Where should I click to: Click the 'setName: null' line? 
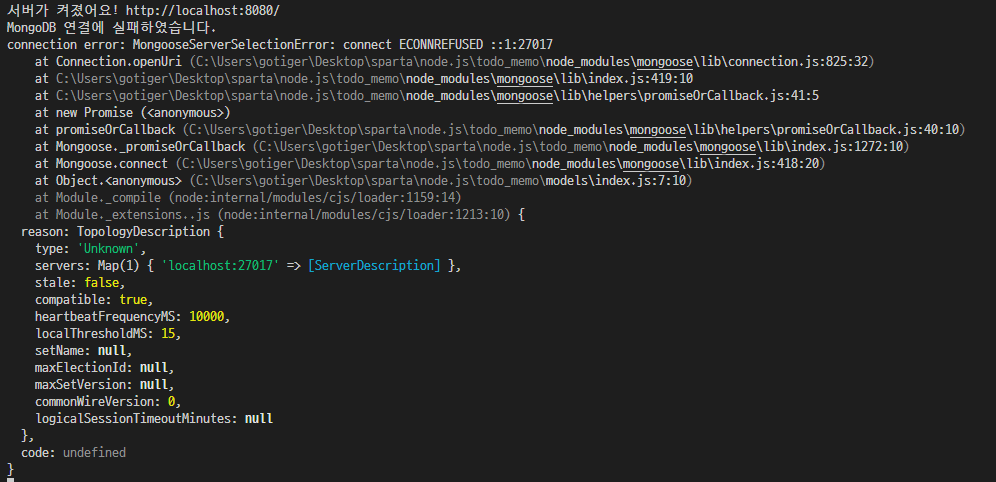[x=84, y=351]
